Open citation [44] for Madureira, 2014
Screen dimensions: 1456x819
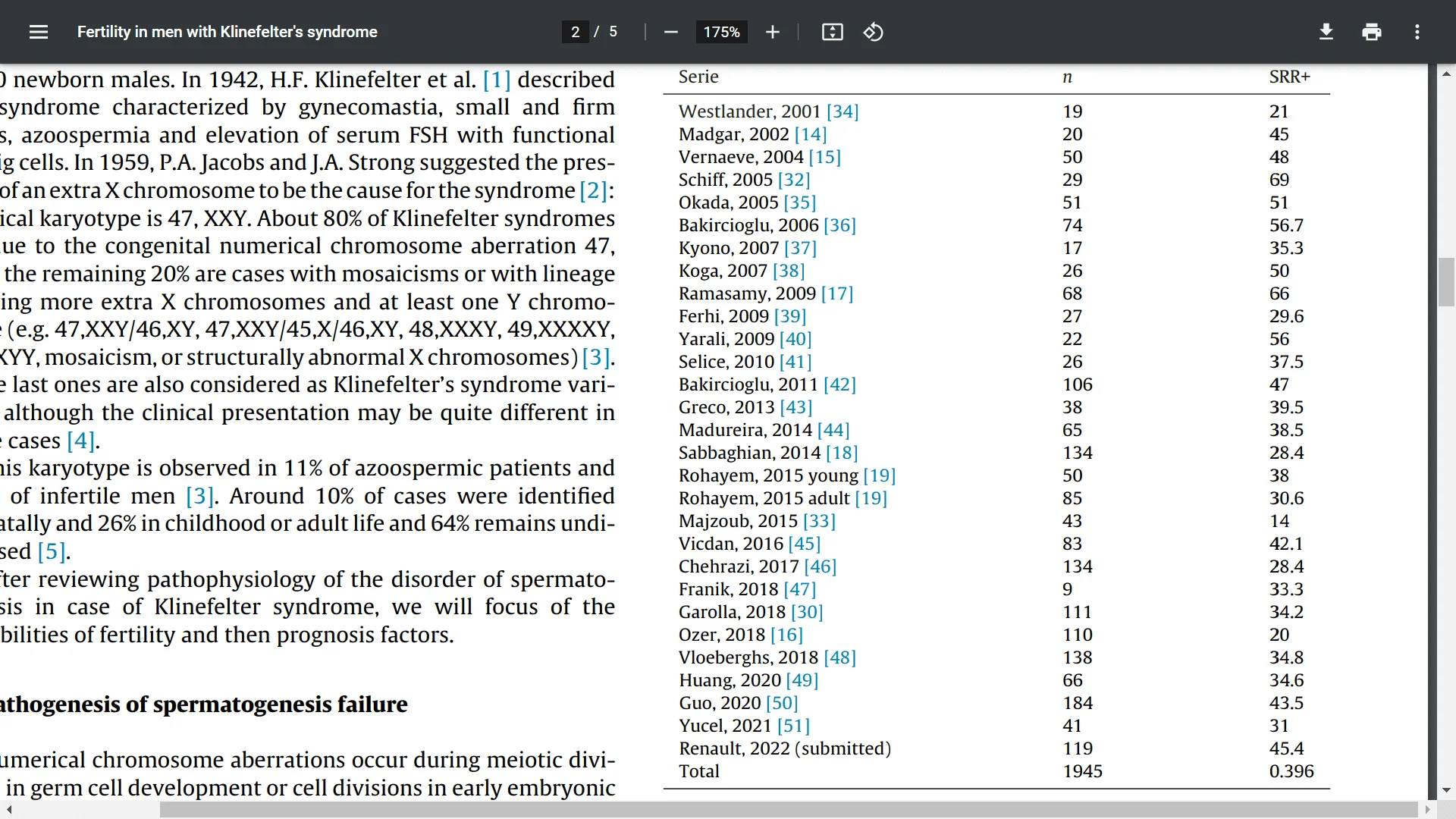833,430
